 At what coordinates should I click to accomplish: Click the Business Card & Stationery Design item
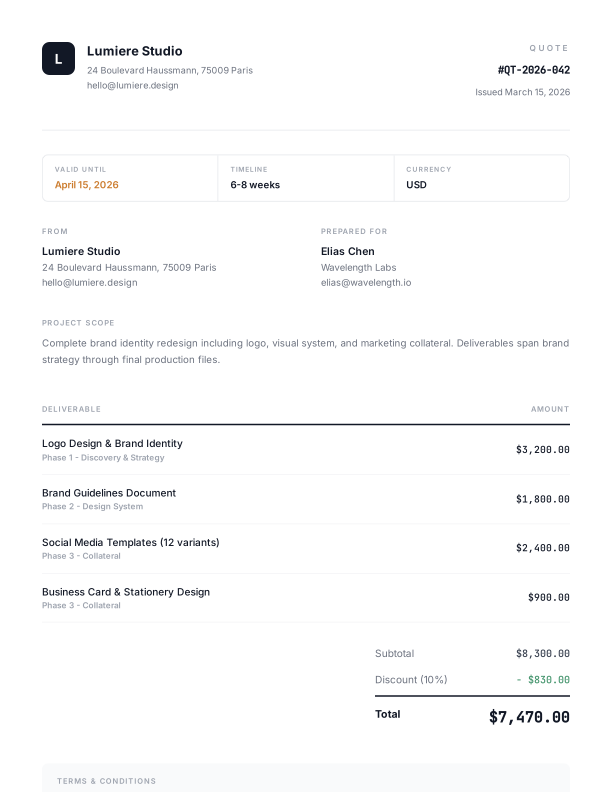(x=126, y=592)
